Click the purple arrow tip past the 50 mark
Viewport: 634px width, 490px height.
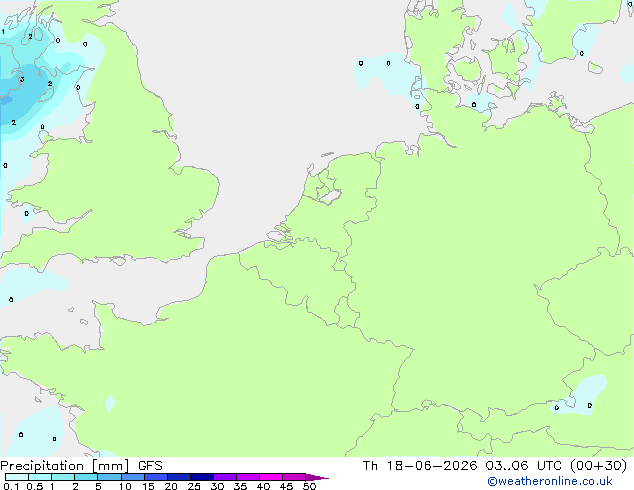click(x=317, y=477)
